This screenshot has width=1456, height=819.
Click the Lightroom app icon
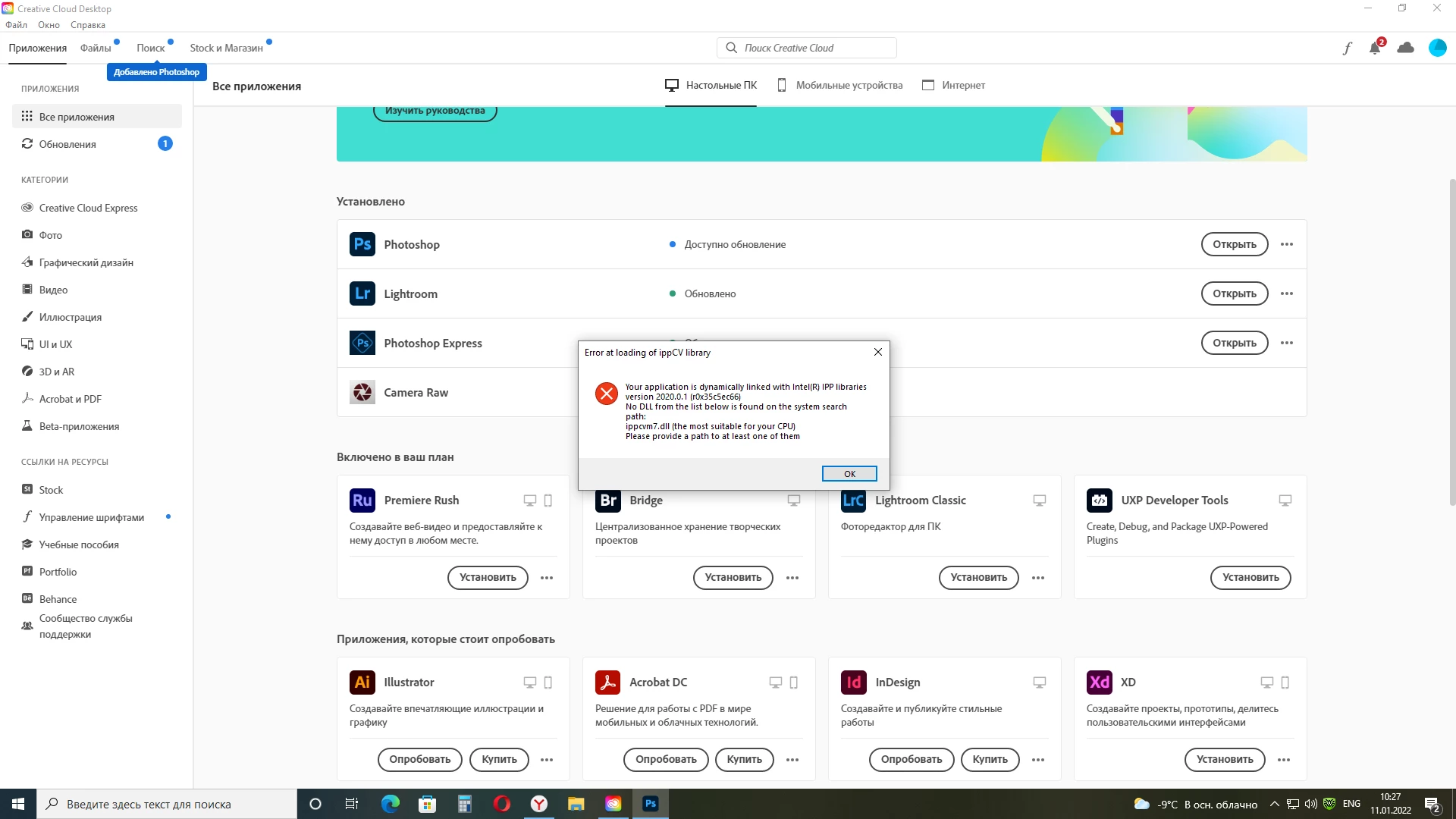[362, 293]
